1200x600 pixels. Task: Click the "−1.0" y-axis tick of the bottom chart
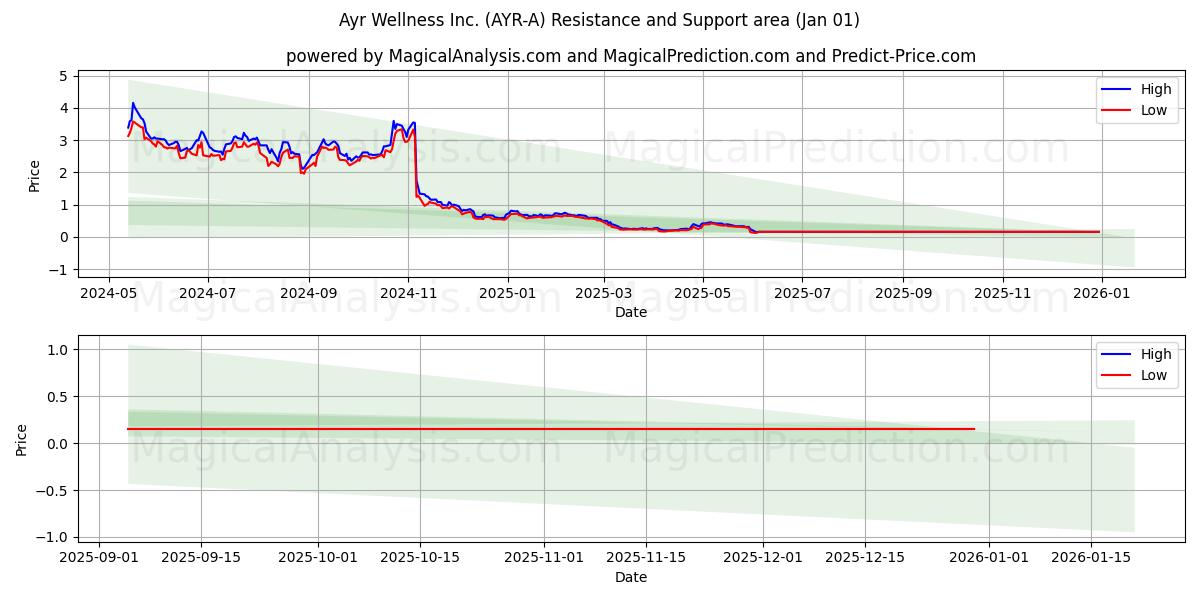[52, 538]
